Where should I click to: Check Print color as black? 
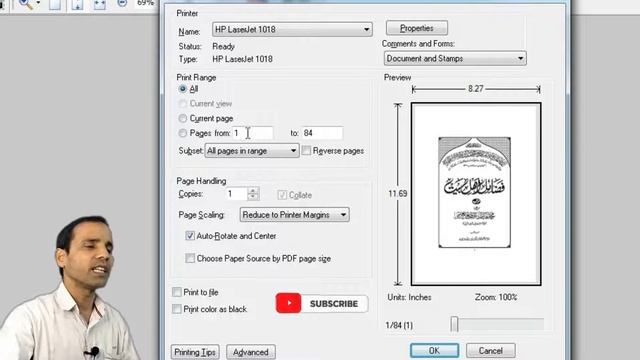click(177, 309)
